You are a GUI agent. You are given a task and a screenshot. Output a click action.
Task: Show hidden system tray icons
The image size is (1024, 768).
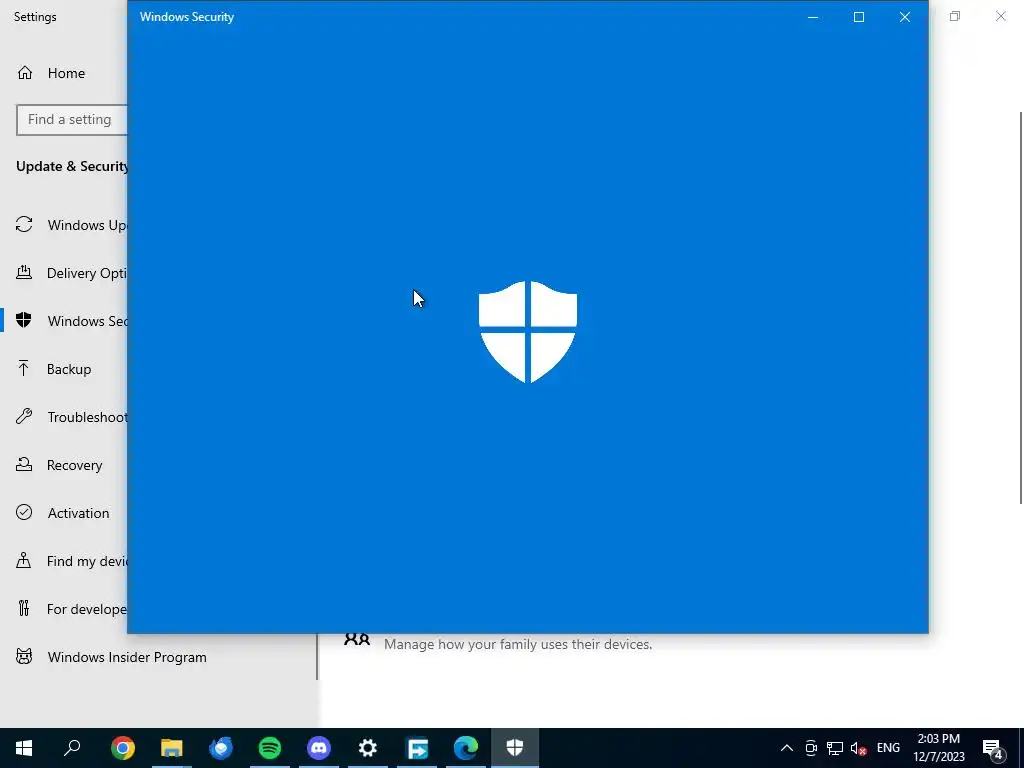[787, 748]
